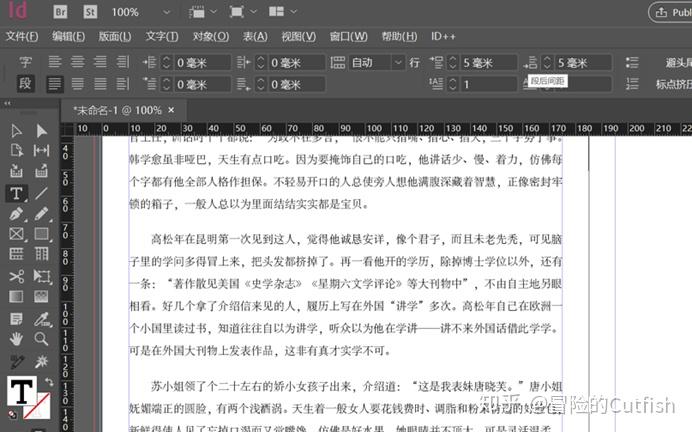Open the 文字(T) menu
This screenshot has height=432, width=692.
coord(162,36)
